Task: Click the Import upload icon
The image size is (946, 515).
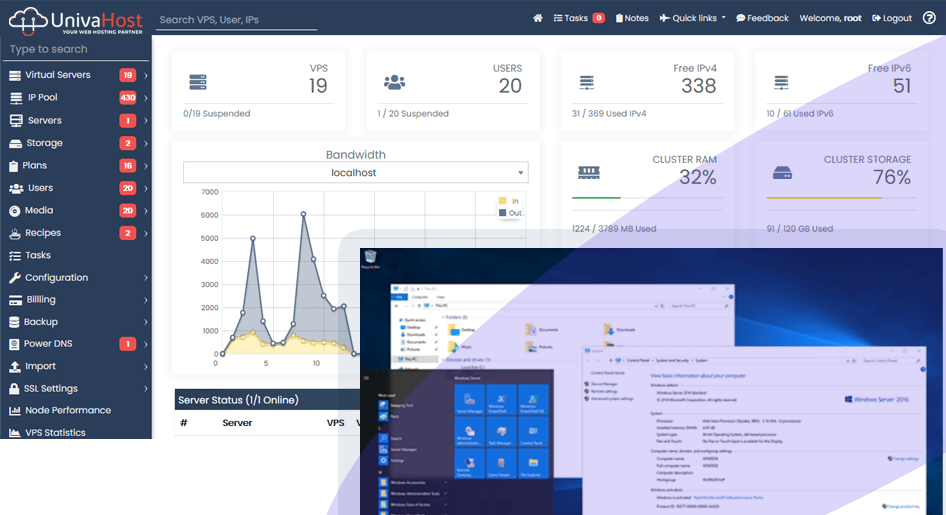Action: 15,367
